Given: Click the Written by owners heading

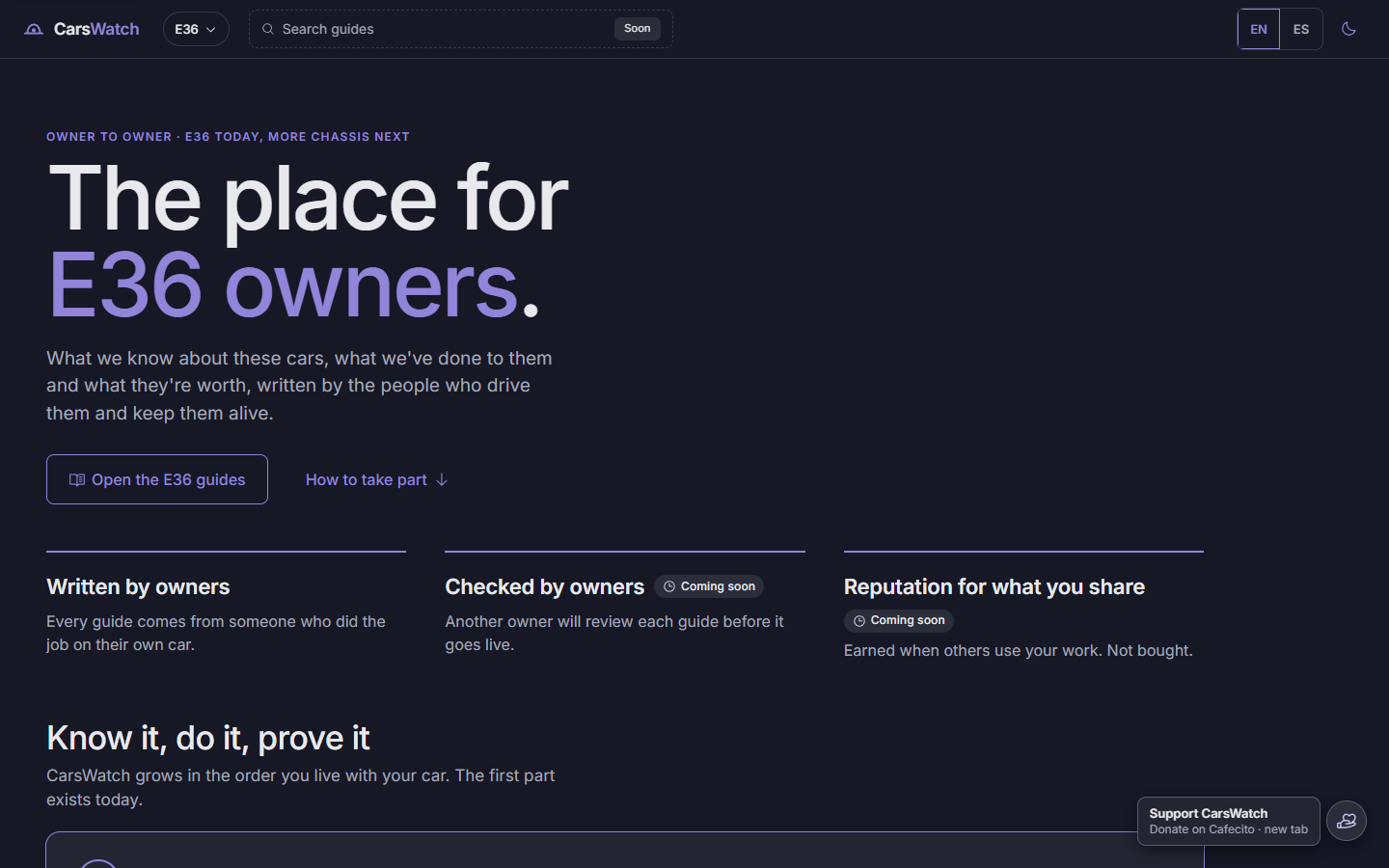Looking at the screenshot, I should coord(138,587).
